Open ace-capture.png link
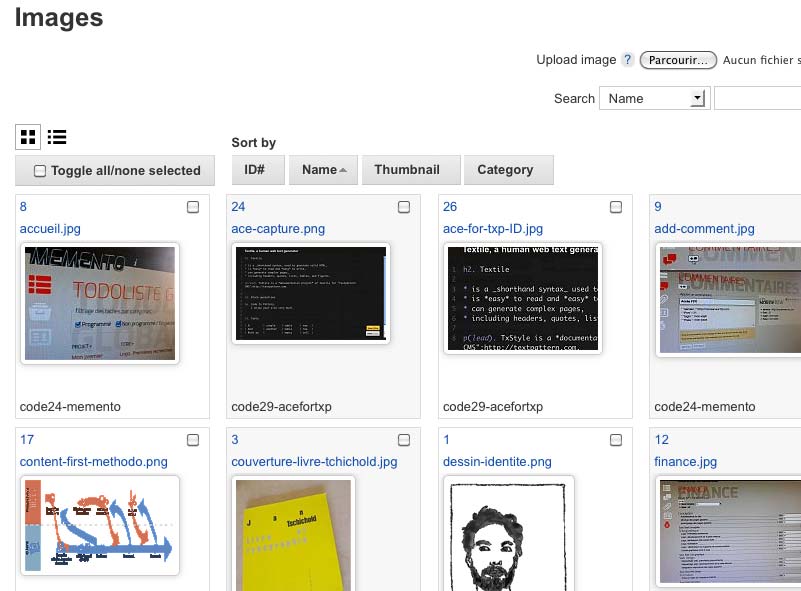 point(278,229)
